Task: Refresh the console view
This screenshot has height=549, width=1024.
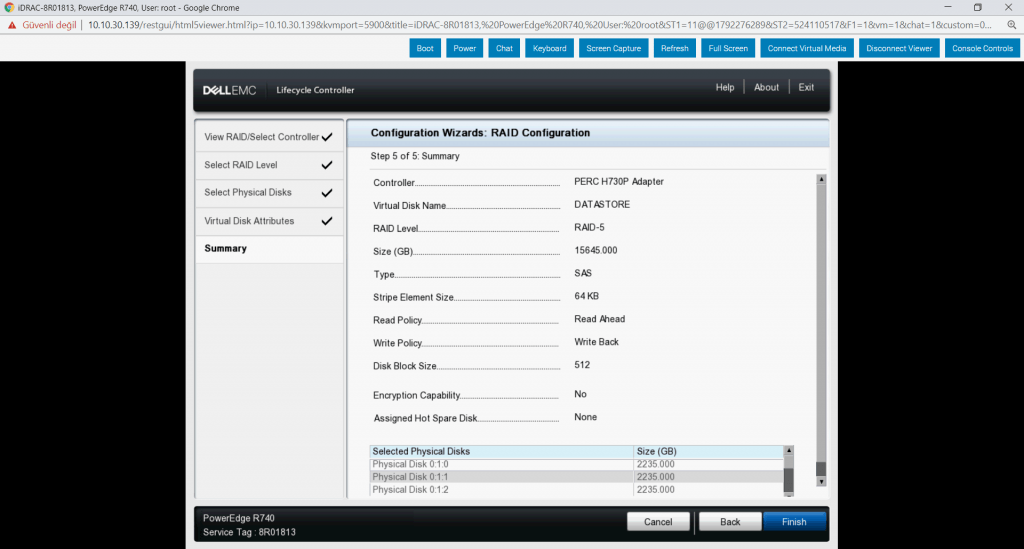Action: [x=674, y=48]
